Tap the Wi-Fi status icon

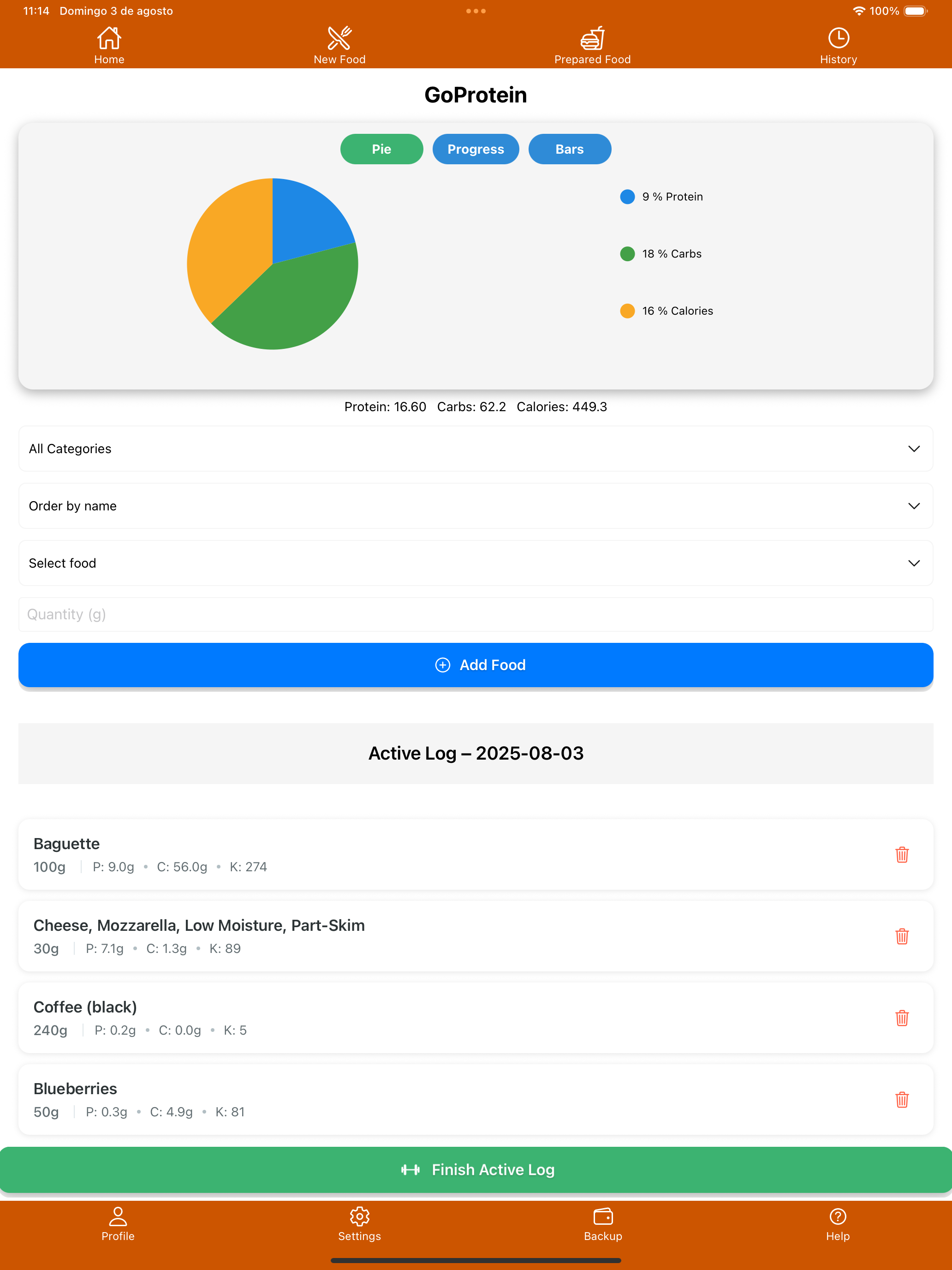click(858, 11)
